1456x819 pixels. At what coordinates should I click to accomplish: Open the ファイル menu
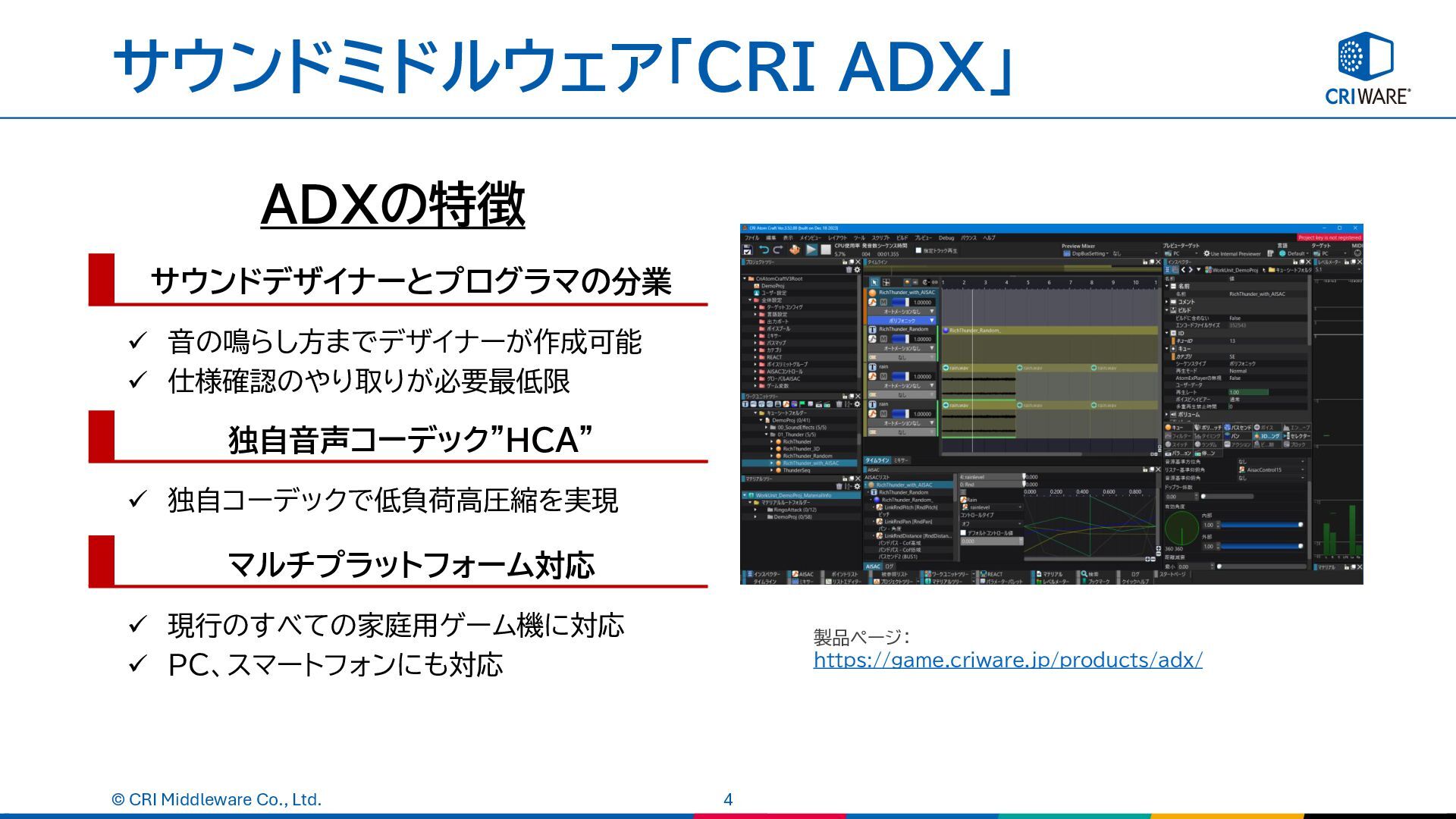pos(752,238)
